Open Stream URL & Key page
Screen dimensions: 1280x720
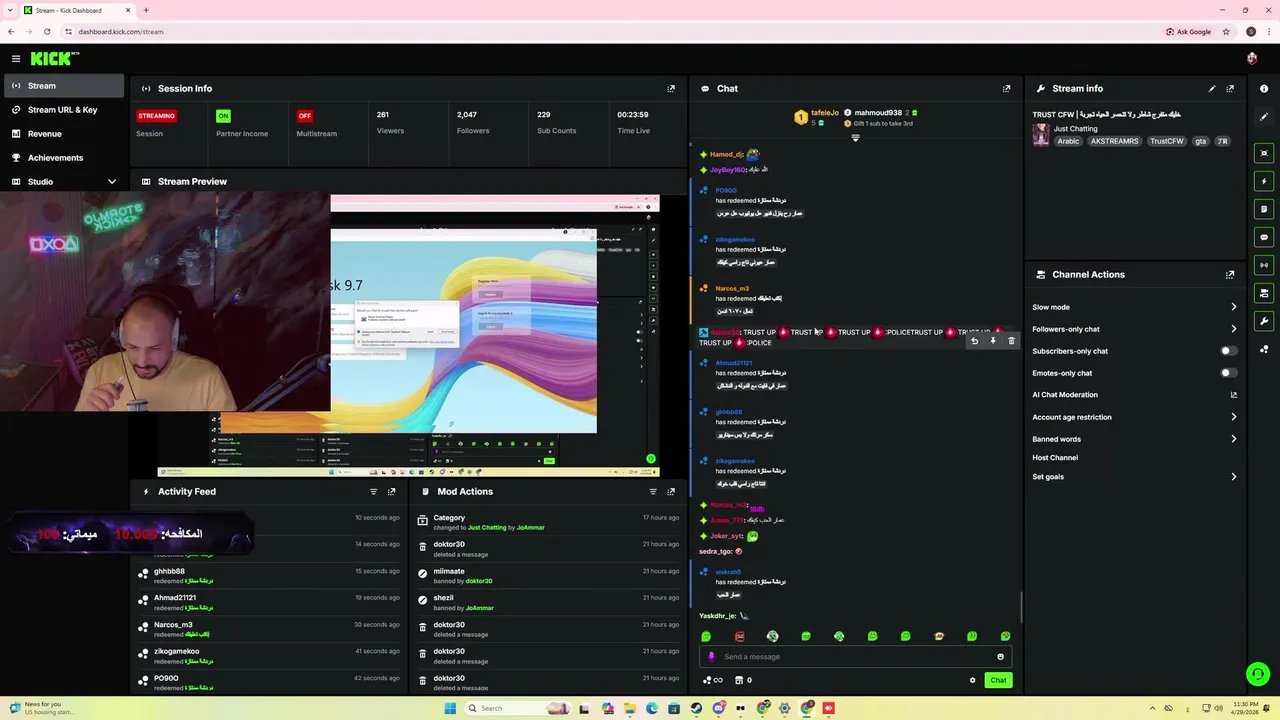pyautogui.click(x=63, y=110)
